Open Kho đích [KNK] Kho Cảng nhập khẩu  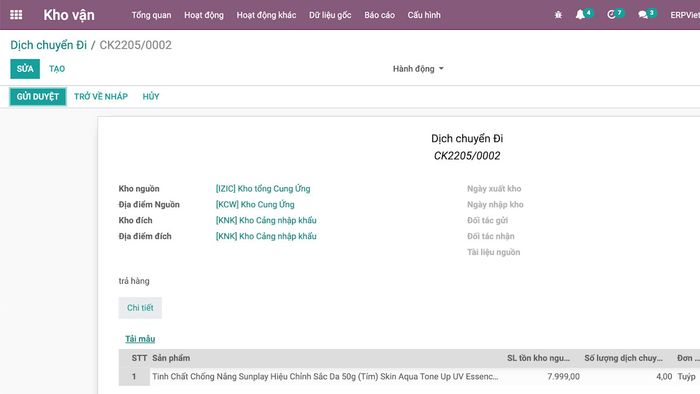tap(266, 220)
